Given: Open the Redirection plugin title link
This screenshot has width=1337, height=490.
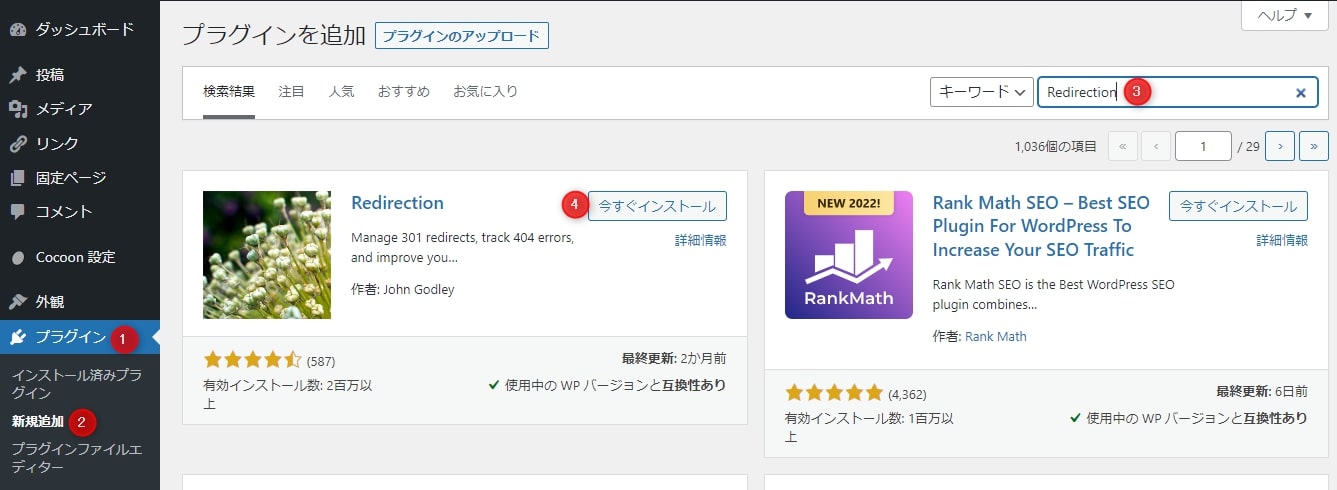Looking at the screenshot, I should 398,203.
